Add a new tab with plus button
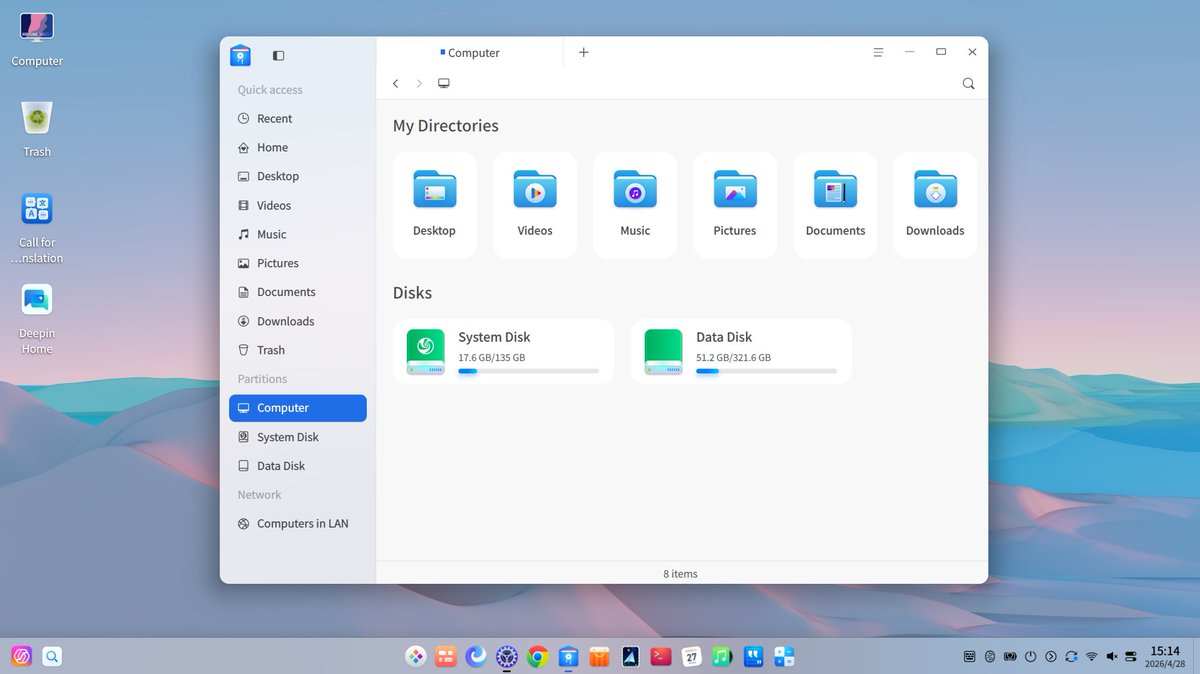 click(x=584, y=52)
